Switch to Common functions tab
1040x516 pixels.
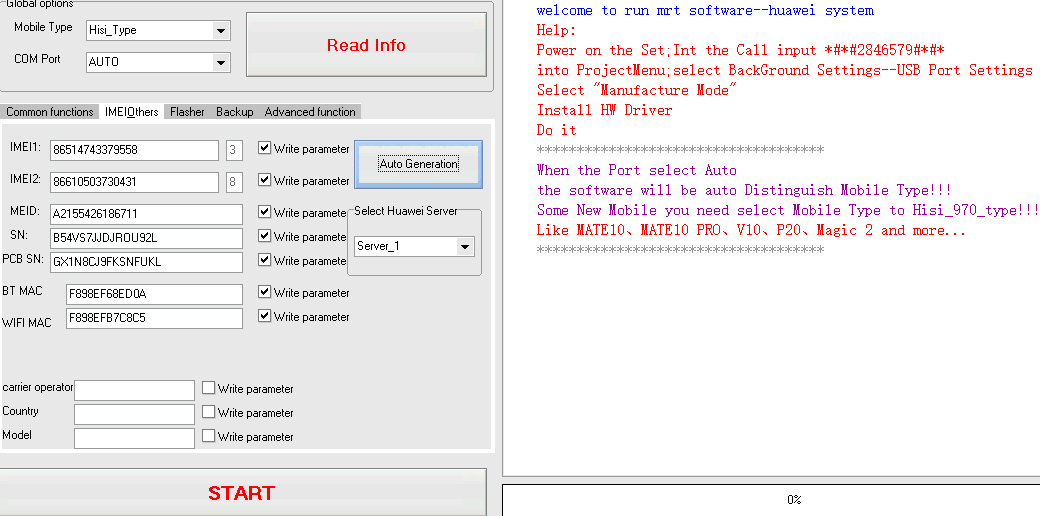tap(50, 112)
